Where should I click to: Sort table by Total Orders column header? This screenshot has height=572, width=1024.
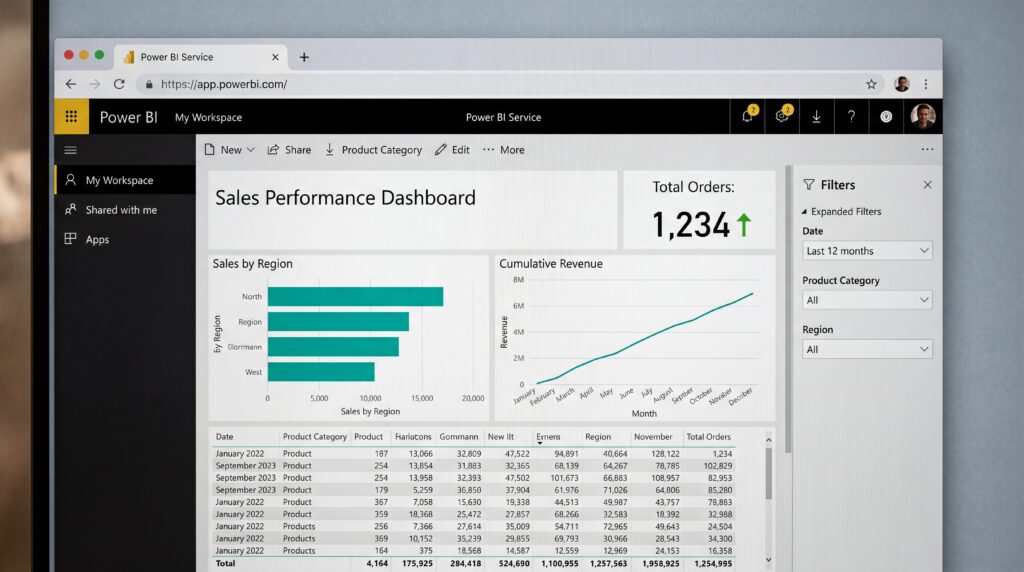tap(709, 437)
